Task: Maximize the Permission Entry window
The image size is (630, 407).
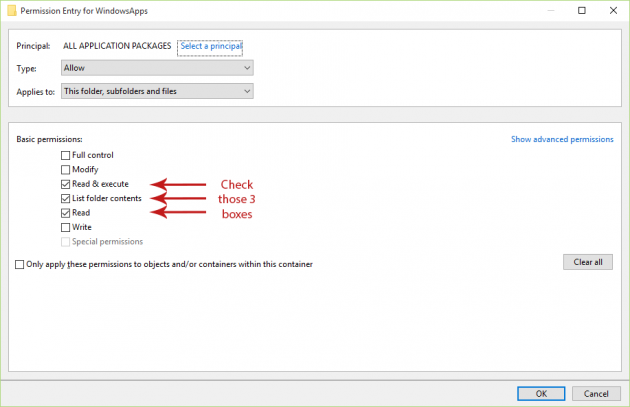Action: [582, 10]
